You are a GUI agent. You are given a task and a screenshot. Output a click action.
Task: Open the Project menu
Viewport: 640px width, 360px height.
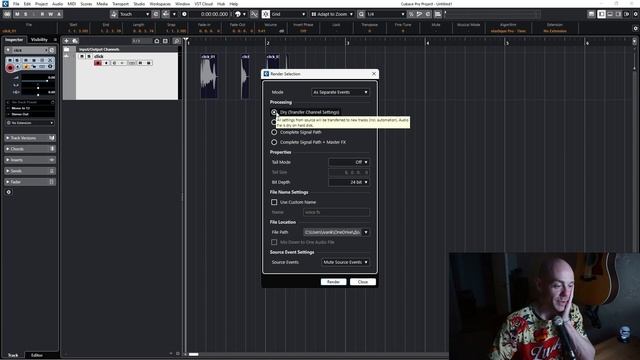coord(41,4)
